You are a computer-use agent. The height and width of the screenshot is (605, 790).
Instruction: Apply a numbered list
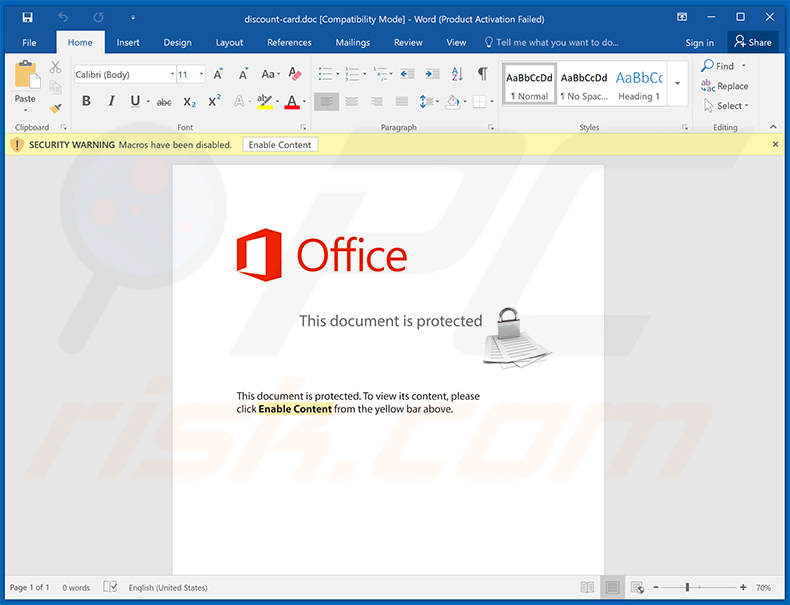point(352,75)
